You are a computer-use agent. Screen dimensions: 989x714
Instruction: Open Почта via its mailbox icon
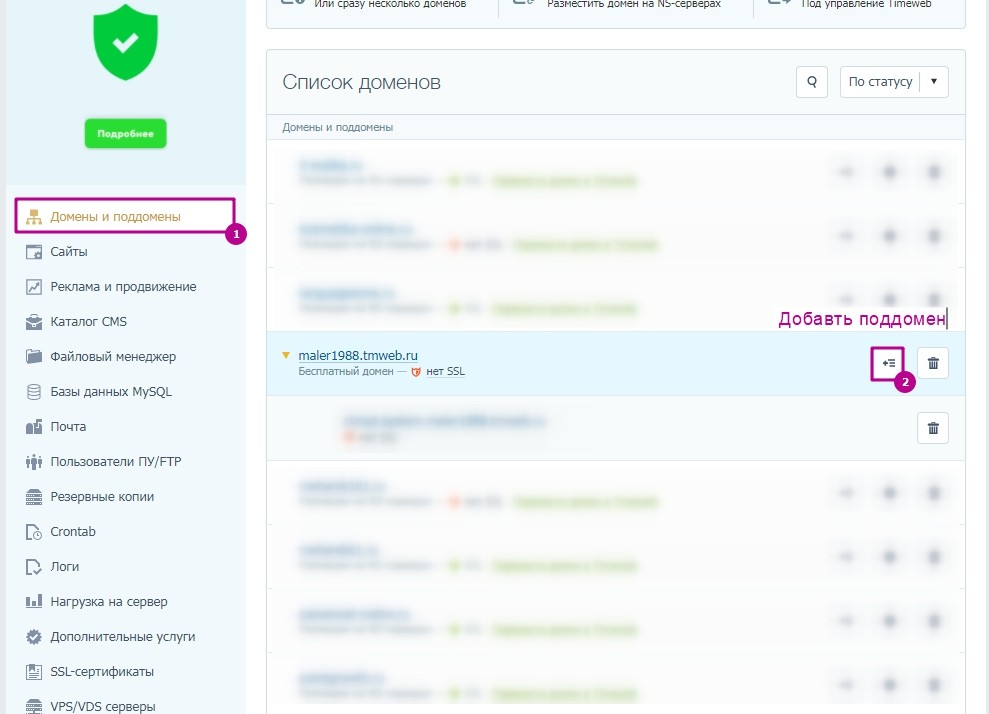tap(33, 426)
